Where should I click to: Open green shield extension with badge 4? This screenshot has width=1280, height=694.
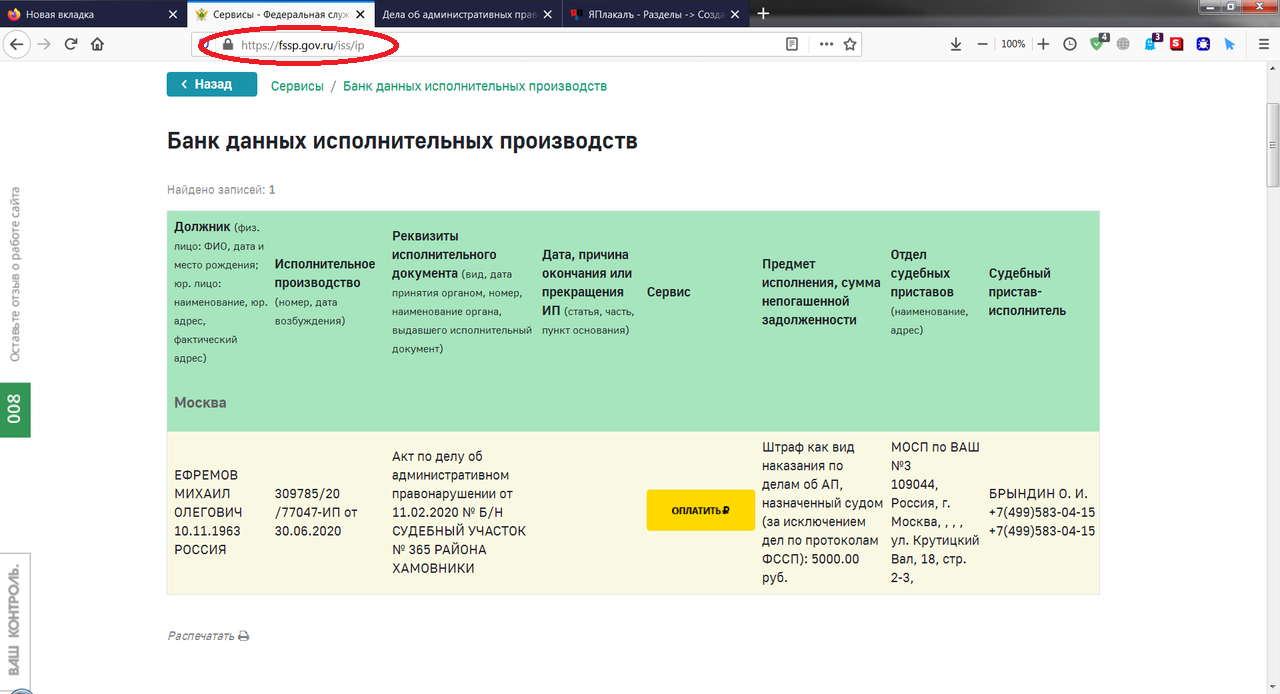click(x=1097, y=44)
